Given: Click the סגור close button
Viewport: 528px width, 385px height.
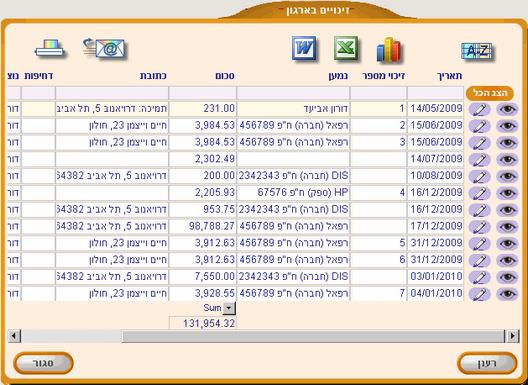Looking at the screenshot, I should coord(43,363).
